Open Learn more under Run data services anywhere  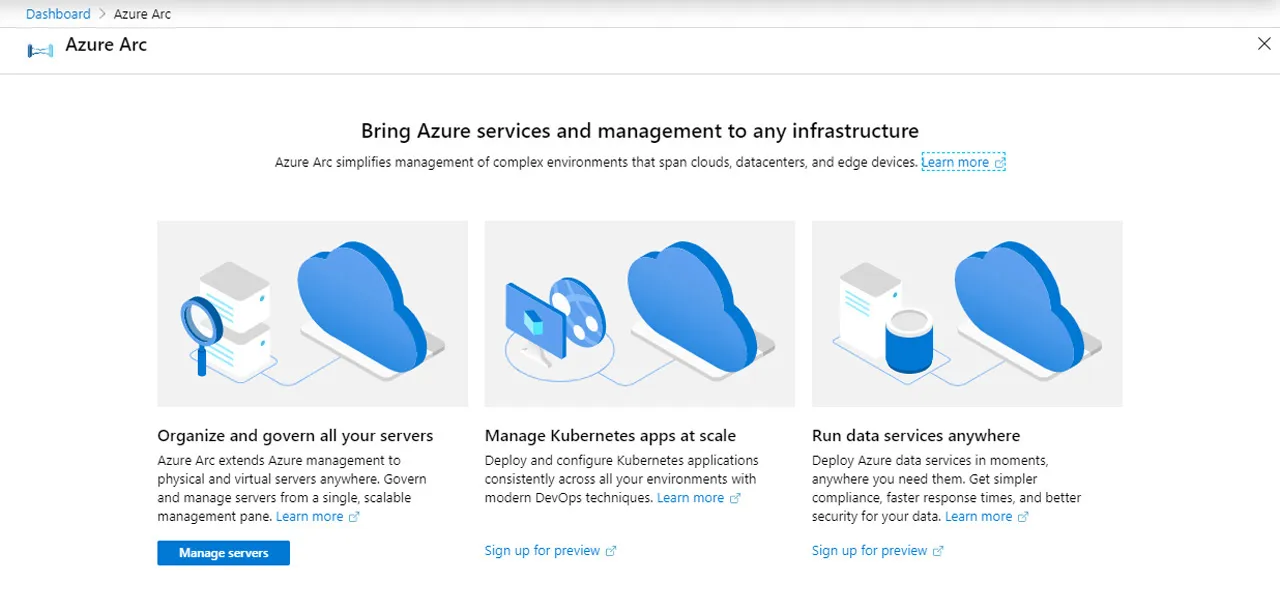pyautogui.click(x=979, y=516)
